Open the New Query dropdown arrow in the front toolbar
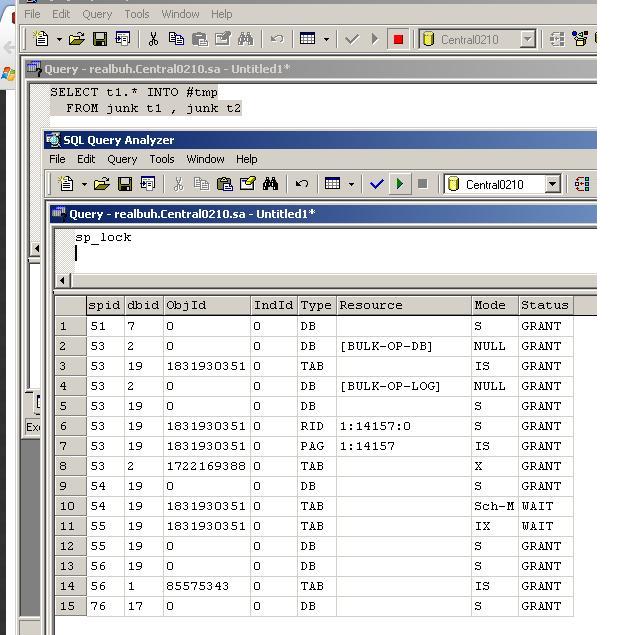 coord(83,184)
